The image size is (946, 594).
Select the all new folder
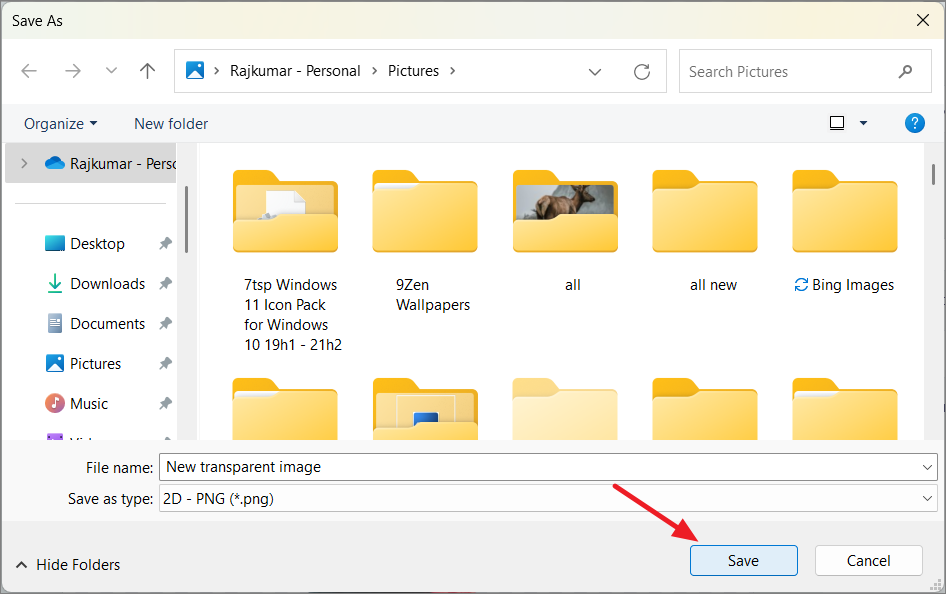[x=705, y=232]
